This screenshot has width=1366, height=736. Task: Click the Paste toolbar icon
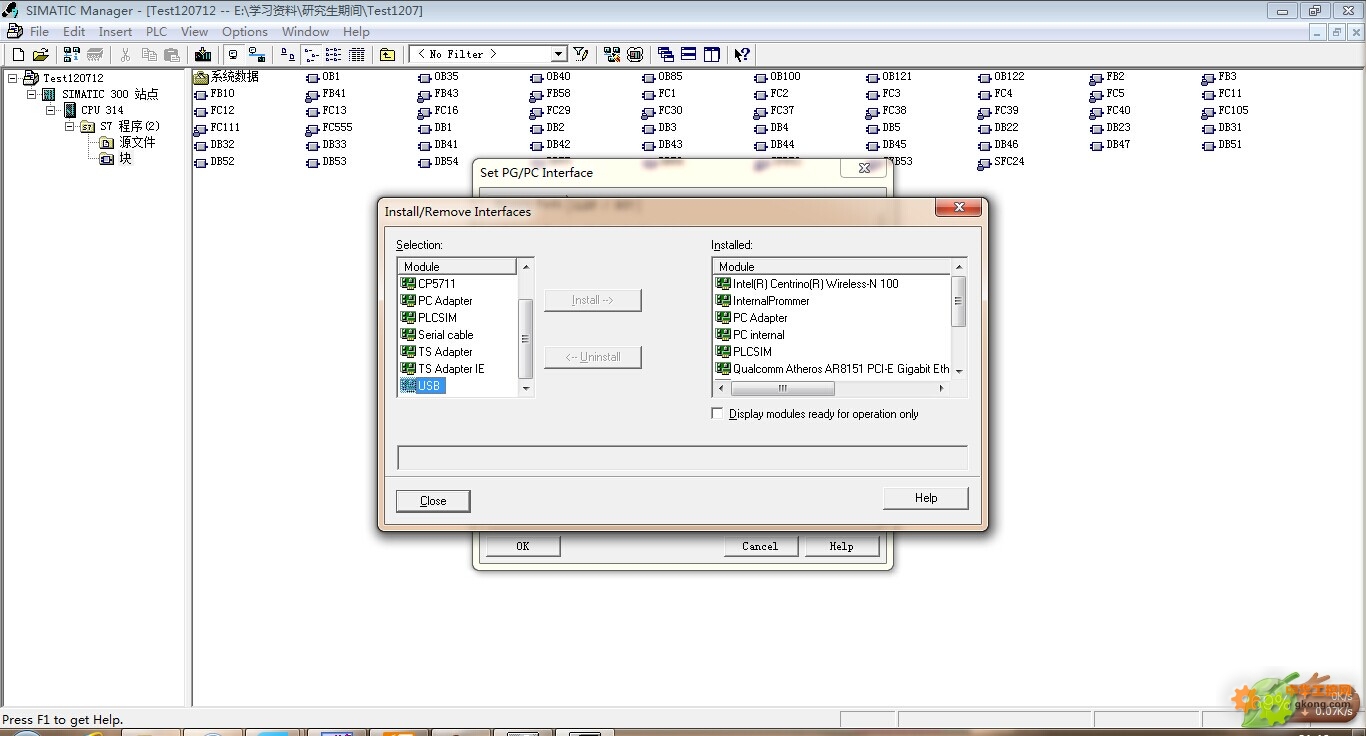click(172, 54)
